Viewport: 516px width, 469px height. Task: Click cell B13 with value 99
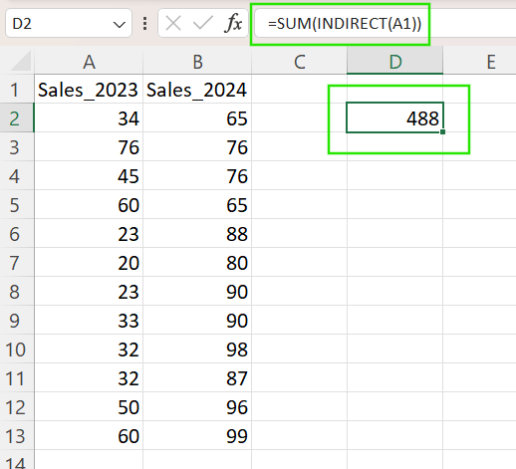point(197,436)
